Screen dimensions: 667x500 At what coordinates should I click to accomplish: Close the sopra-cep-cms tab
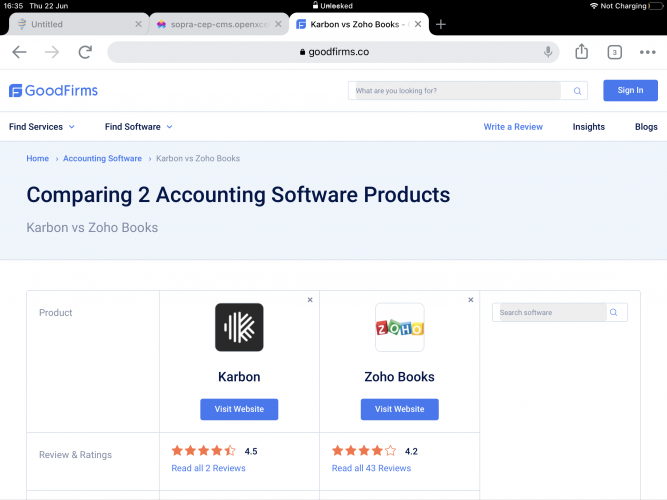click(x=278, y=24)
